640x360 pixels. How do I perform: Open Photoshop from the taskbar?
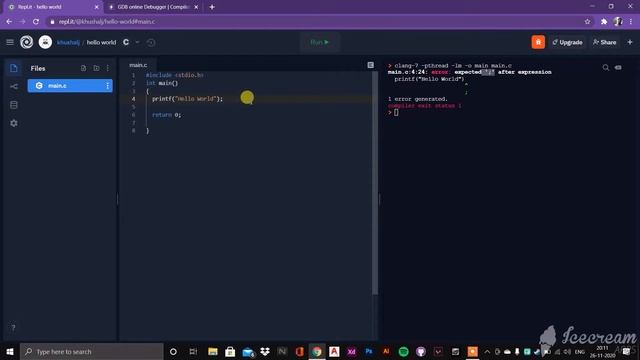pos(369,351)
